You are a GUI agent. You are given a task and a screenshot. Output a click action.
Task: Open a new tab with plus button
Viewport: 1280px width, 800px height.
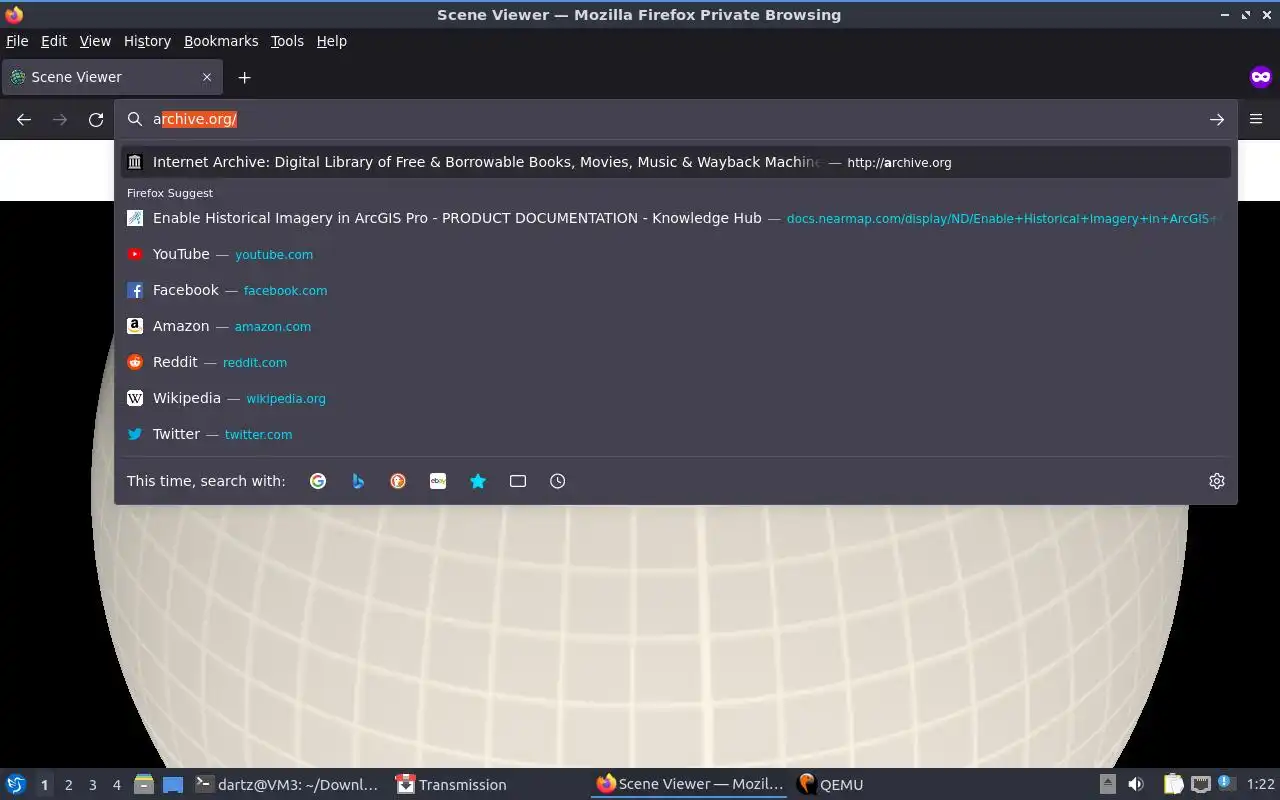pyautogui.click(x=244, y=77)
